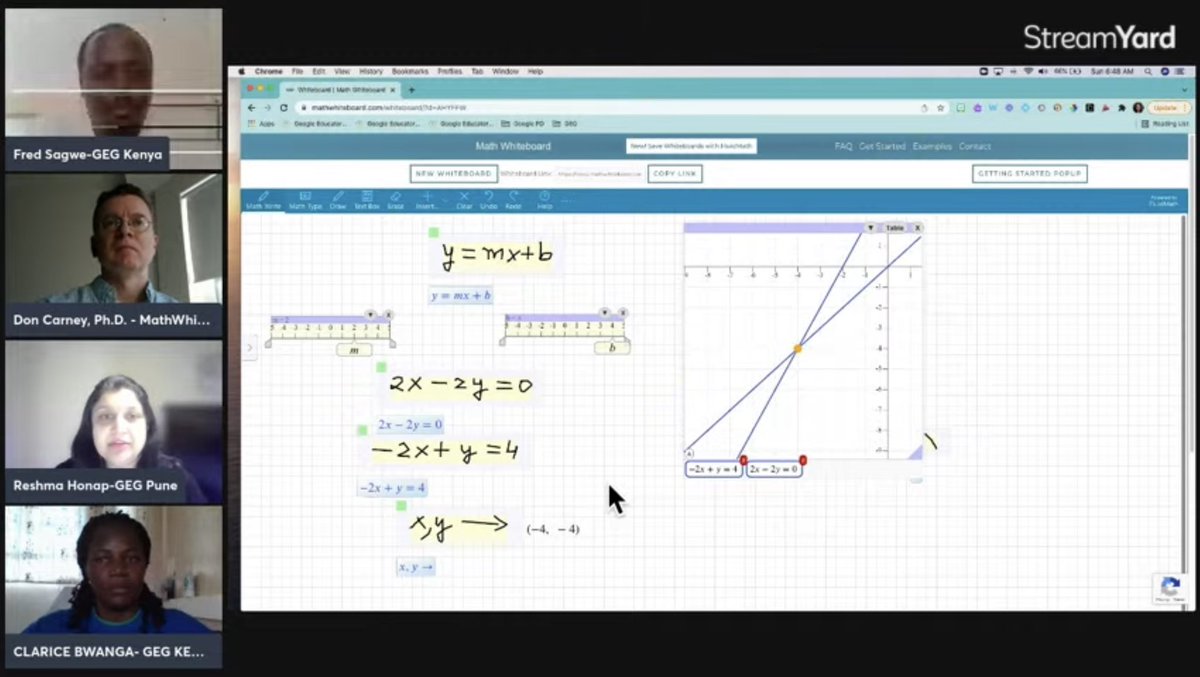Open the Examples link
Viewport: 1200px width, 677px height.
pos(932,146)
